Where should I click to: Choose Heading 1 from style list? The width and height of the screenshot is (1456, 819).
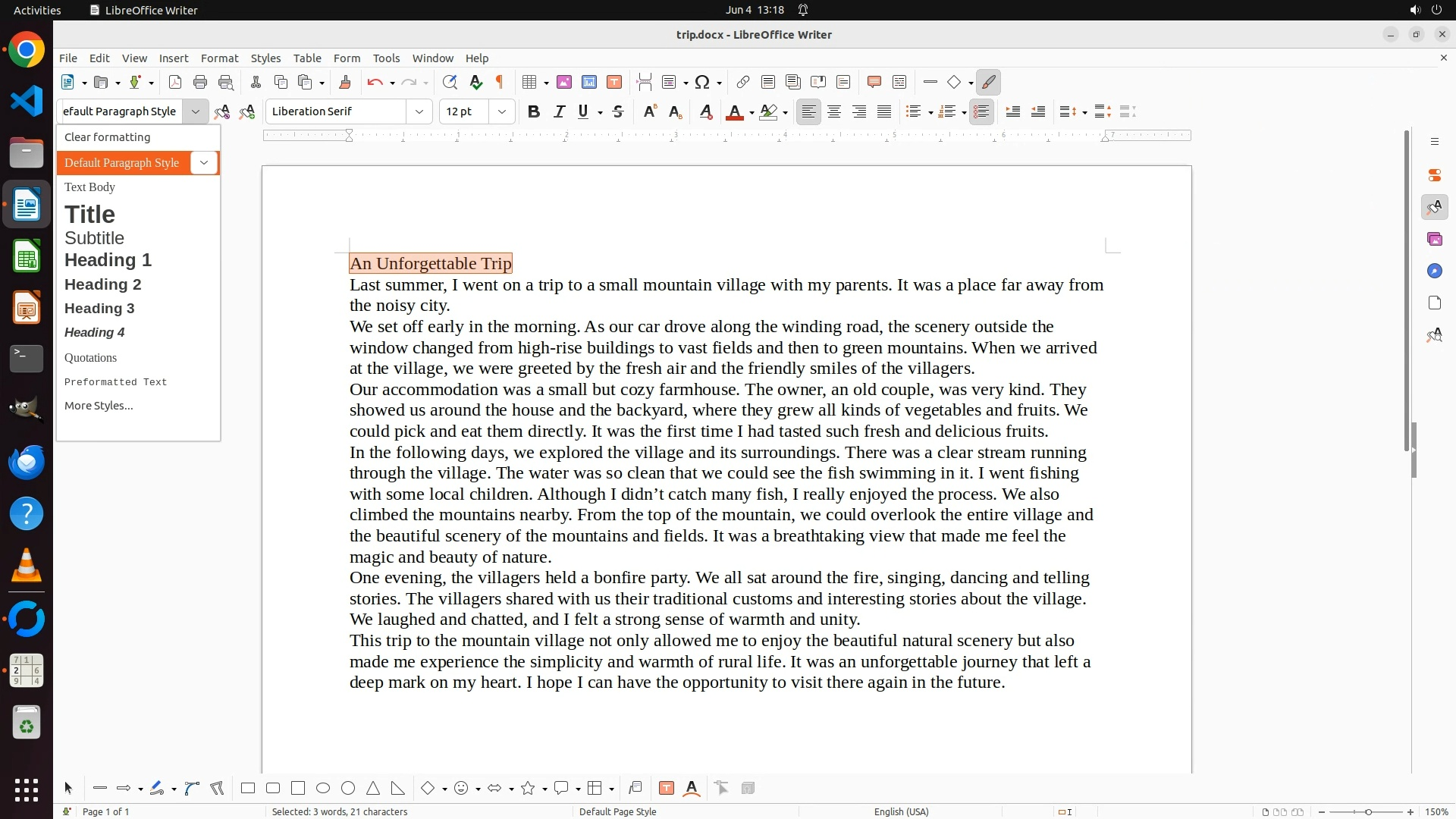tap(108, 260)
